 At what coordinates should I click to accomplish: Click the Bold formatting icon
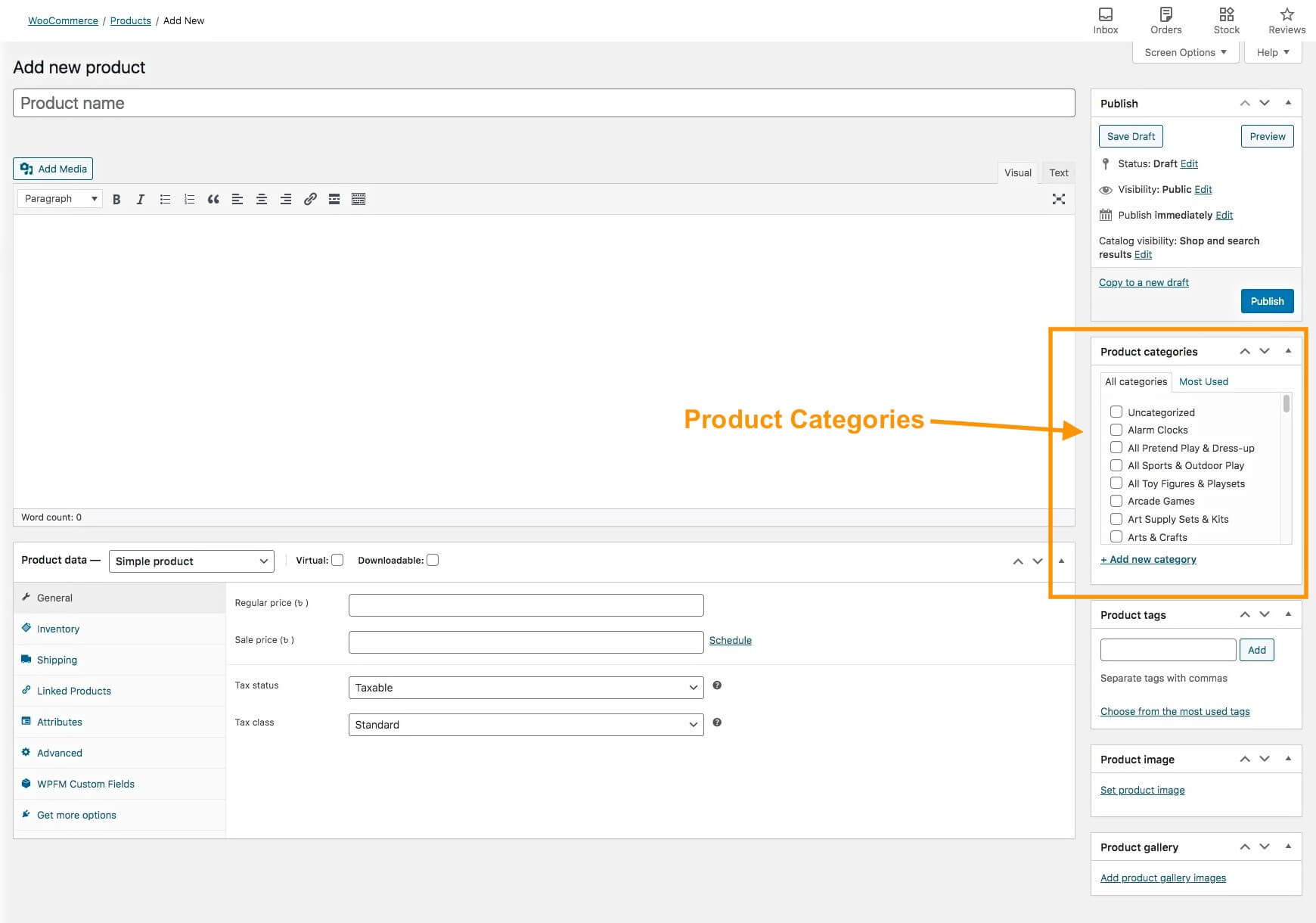(x=116, y=199)
